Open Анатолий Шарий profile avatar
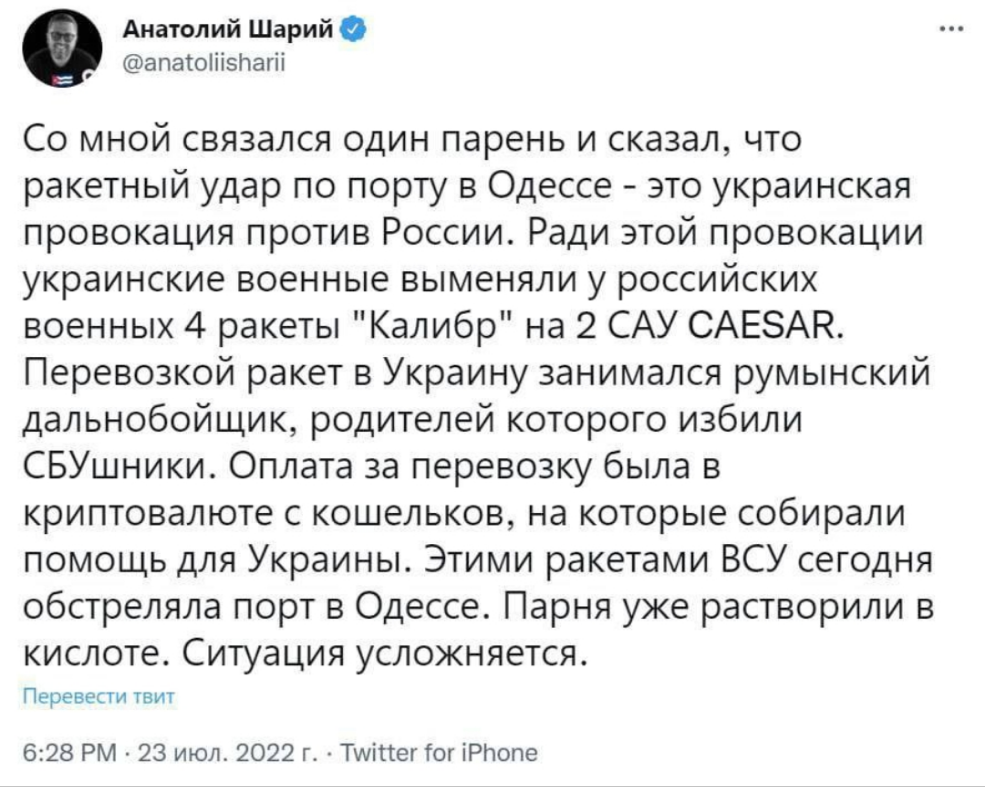 click(61, 49)
